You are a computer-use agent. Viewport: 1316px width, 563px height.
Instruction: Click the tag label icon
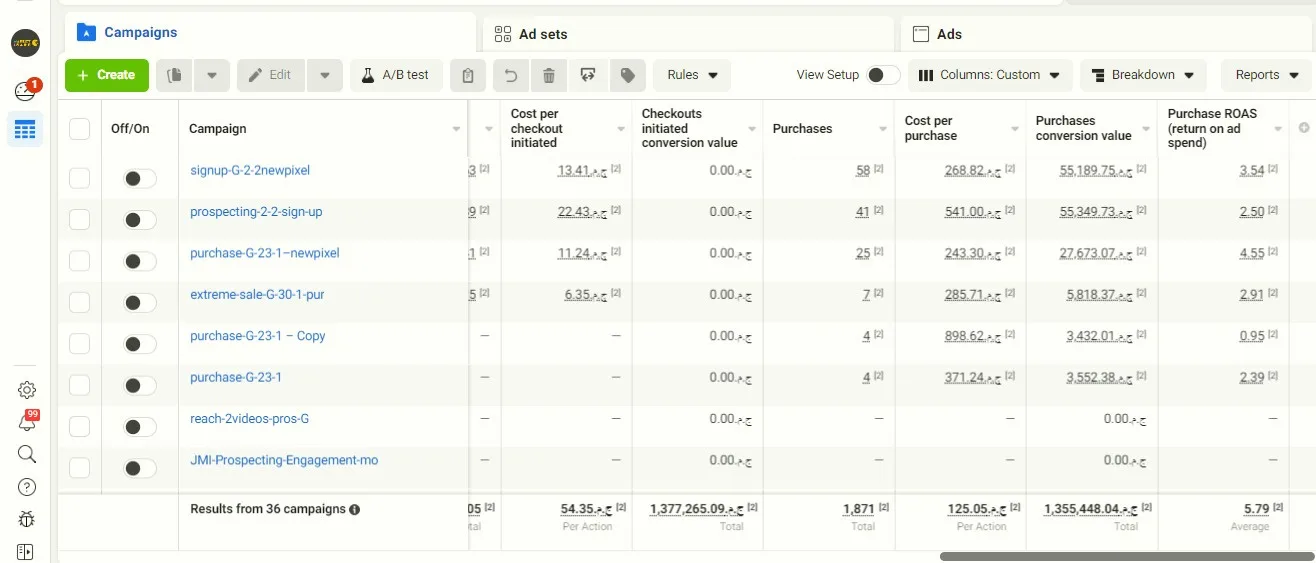click(x=627, y=75)
